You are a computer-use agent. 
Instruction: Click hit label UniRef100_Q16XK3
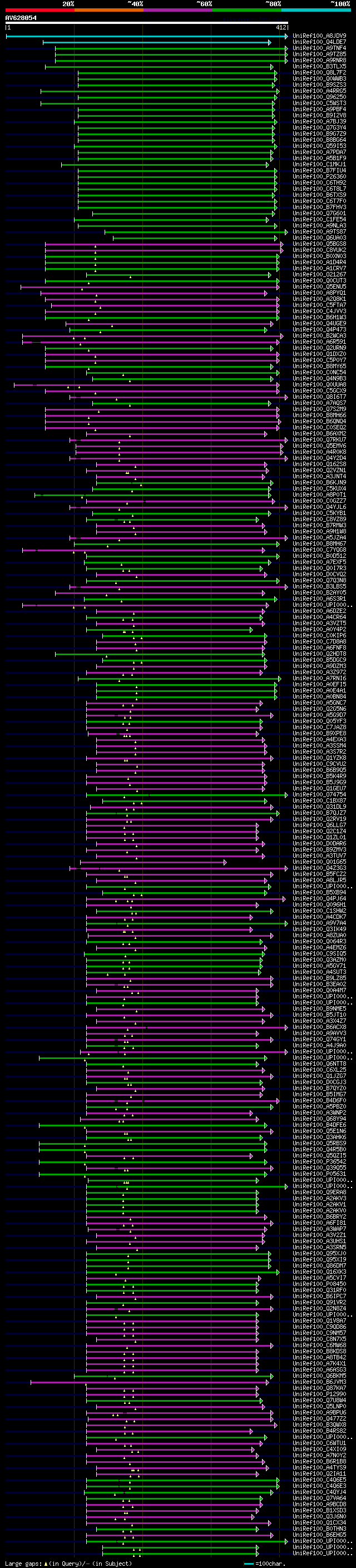(319, 1272)
